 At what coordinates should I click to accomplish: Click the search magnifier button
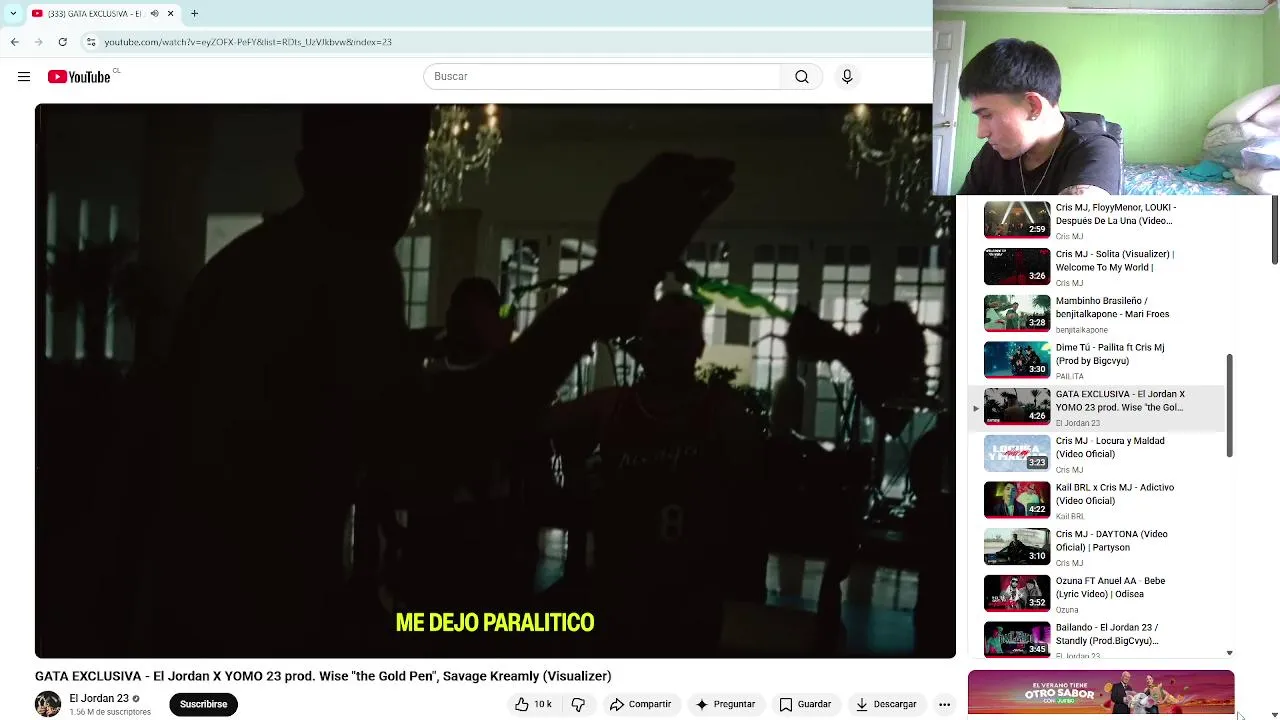coord(802,77)
